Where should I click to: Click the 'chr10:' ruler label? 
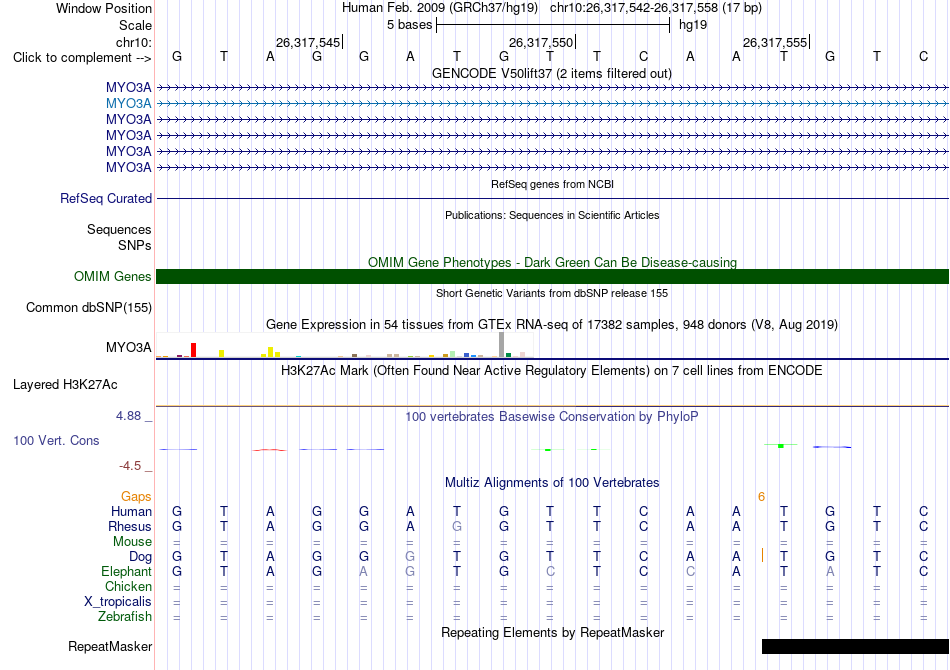pyautogui.click(x=134, y=42)
